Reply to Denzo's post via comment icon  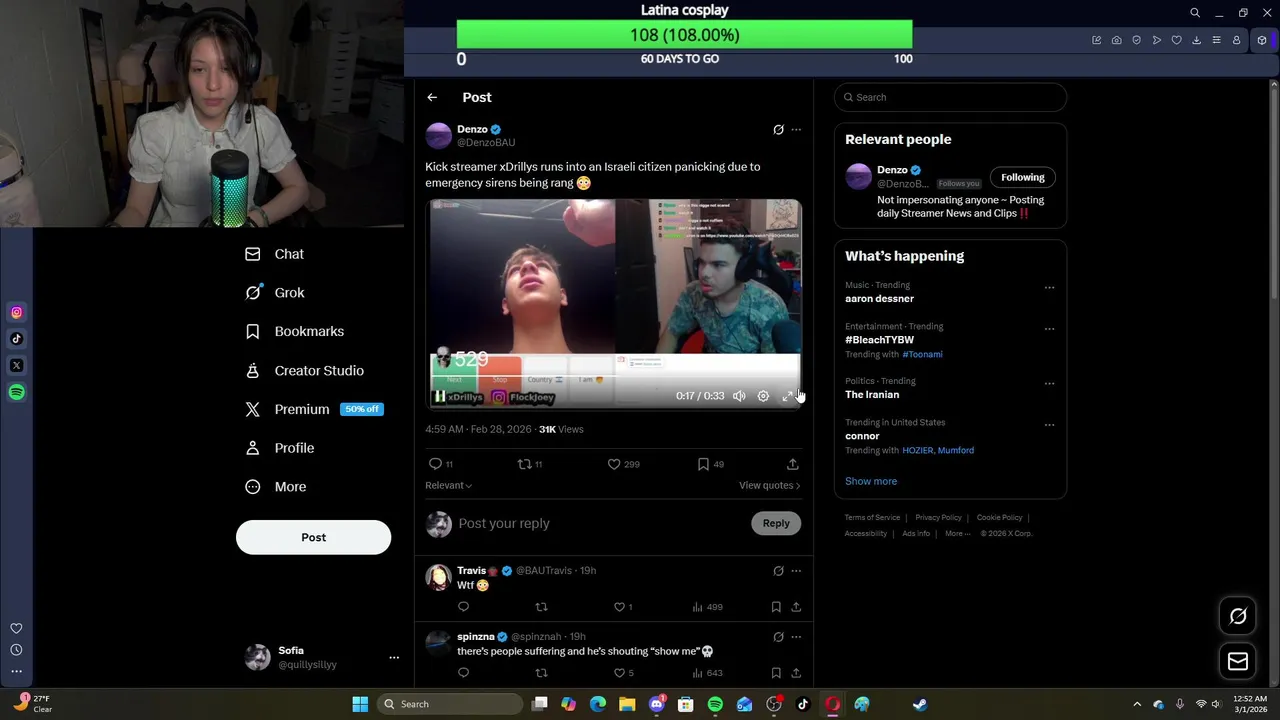point(435,464)
